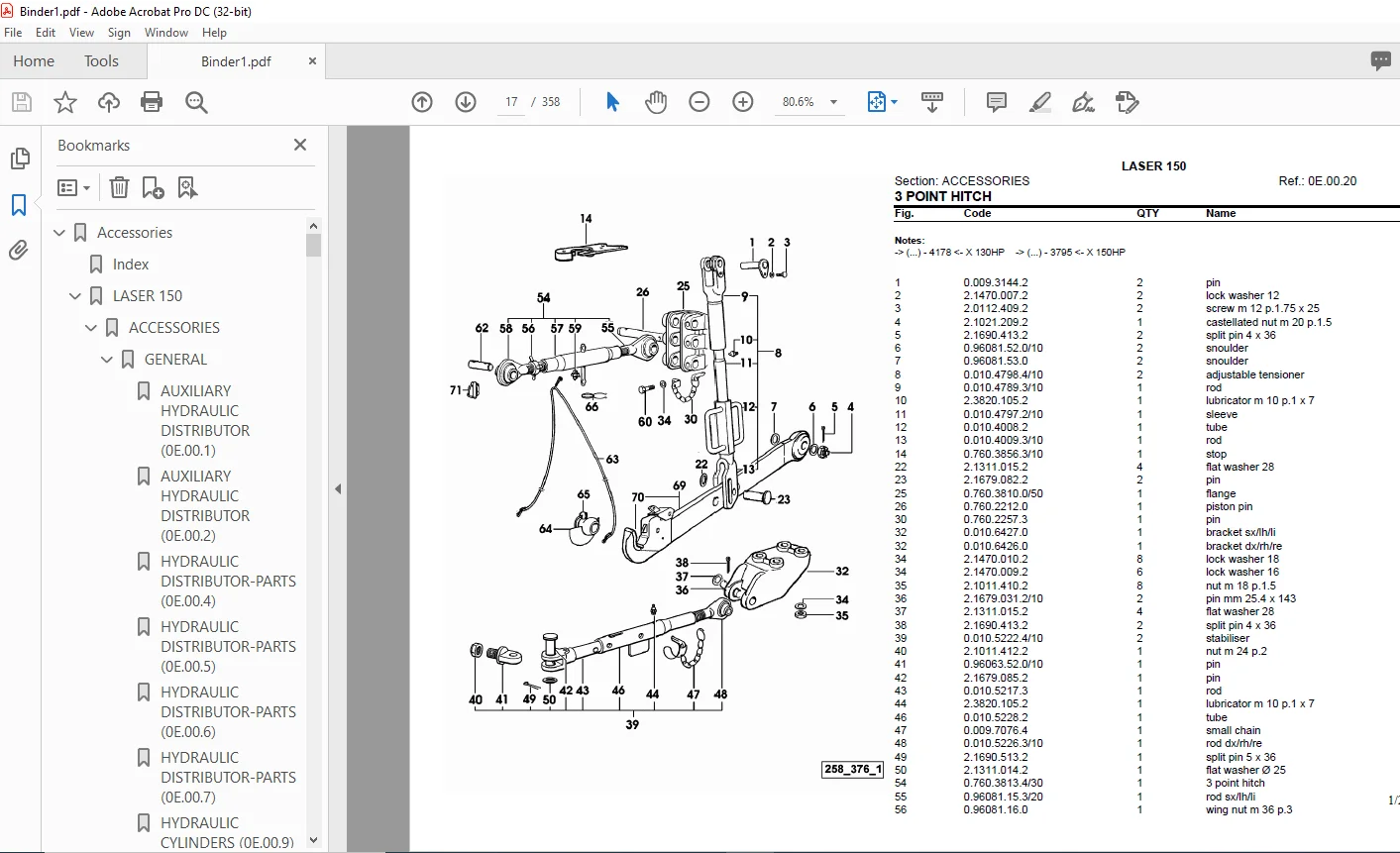Open the bookmarks Options dropdown menu

point(74,187)
